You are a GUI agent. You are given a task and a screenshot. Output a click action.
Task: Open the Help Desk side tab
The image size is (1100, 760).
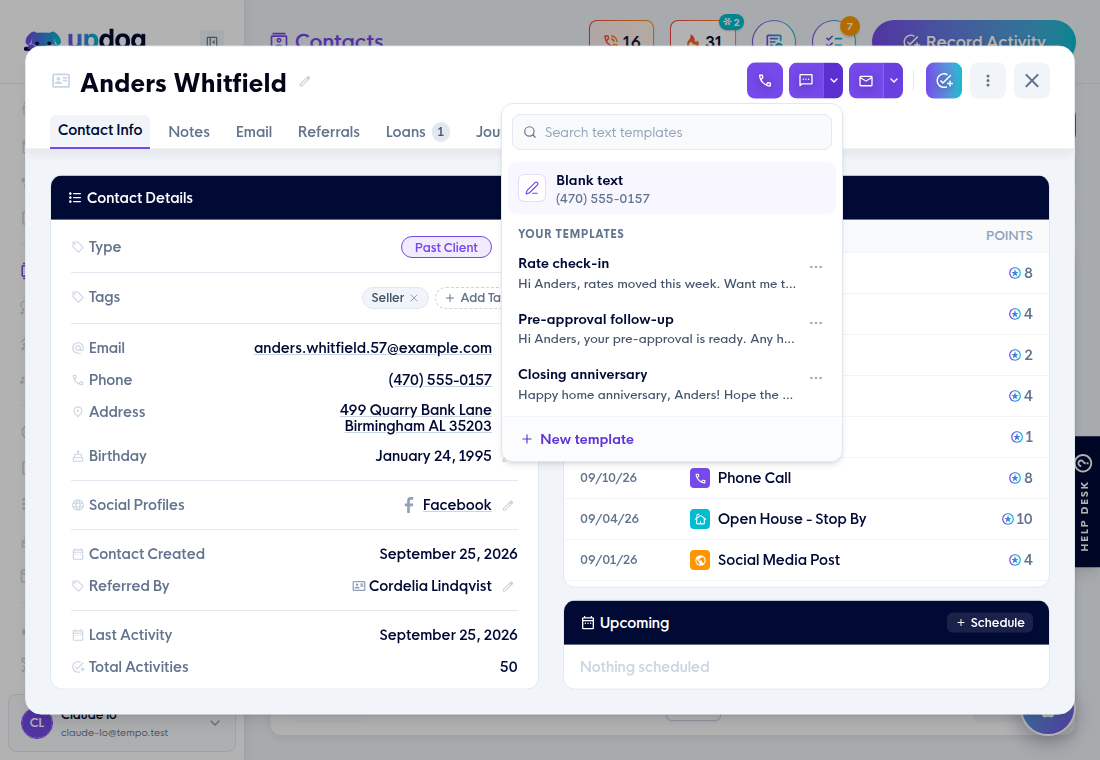1087,502
